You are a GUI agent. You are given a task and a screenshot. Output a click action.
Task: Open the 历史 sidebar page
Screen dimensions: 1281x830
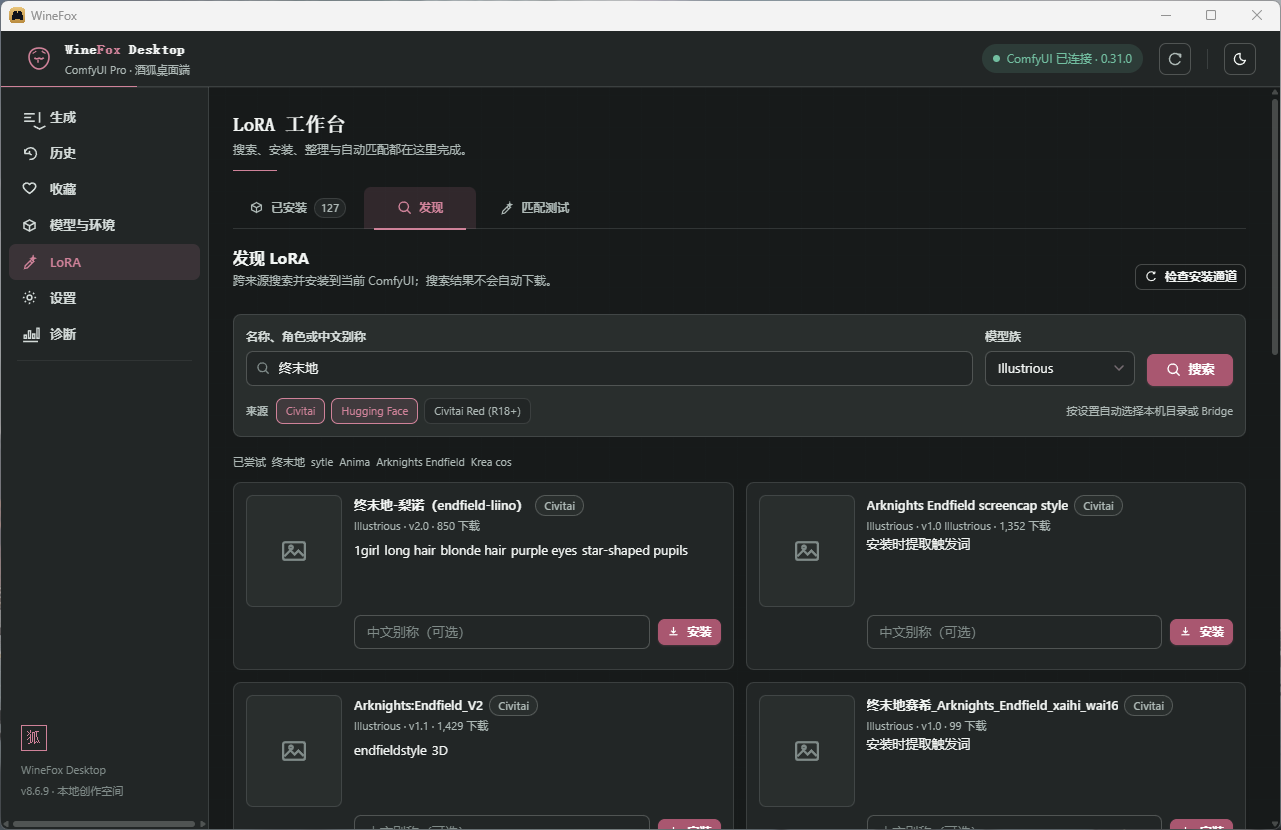coord(104,153)
